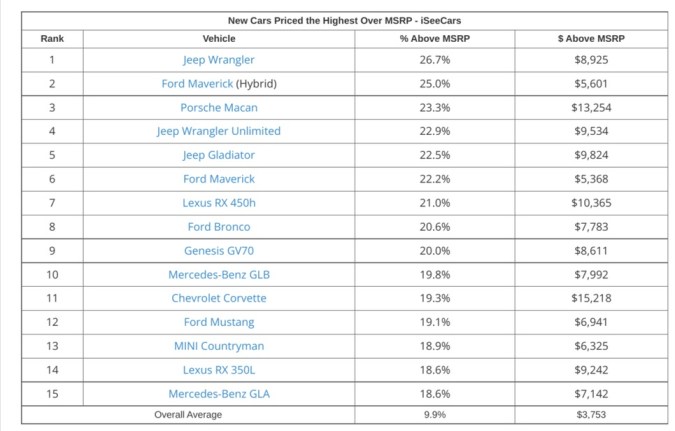Select the Mercedes-Benz GLB link
The width and height of the screenshot is (675, 431).
[x=219, y=275]
